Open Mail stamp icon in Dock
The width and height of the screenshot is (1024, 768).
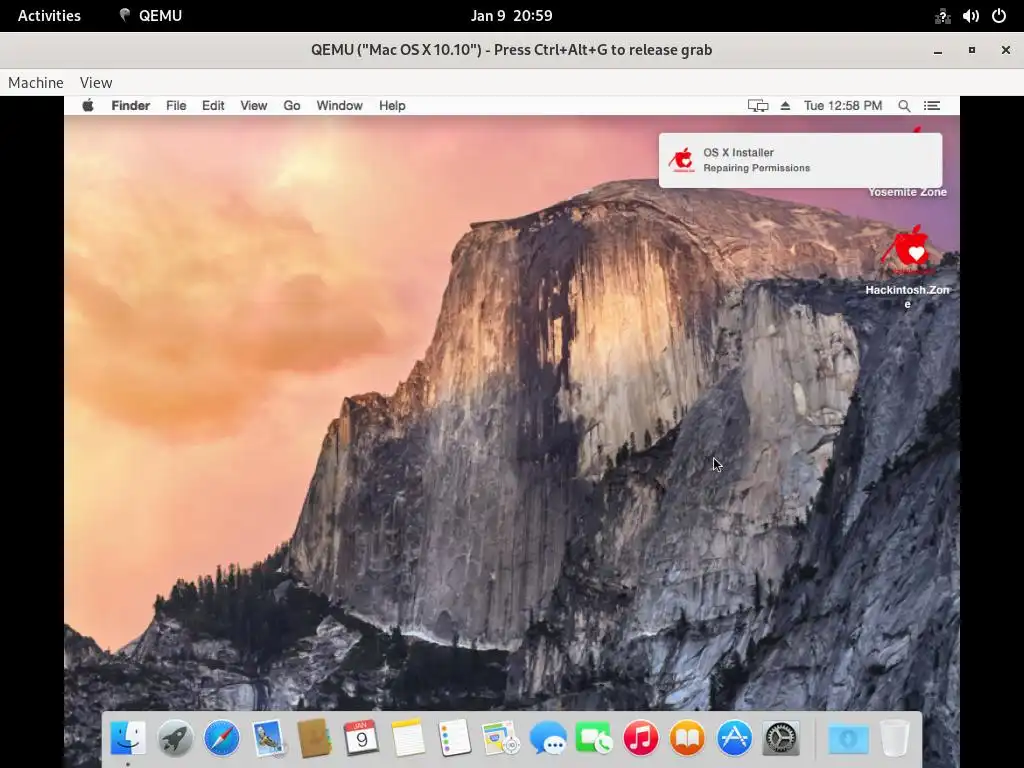268,739
